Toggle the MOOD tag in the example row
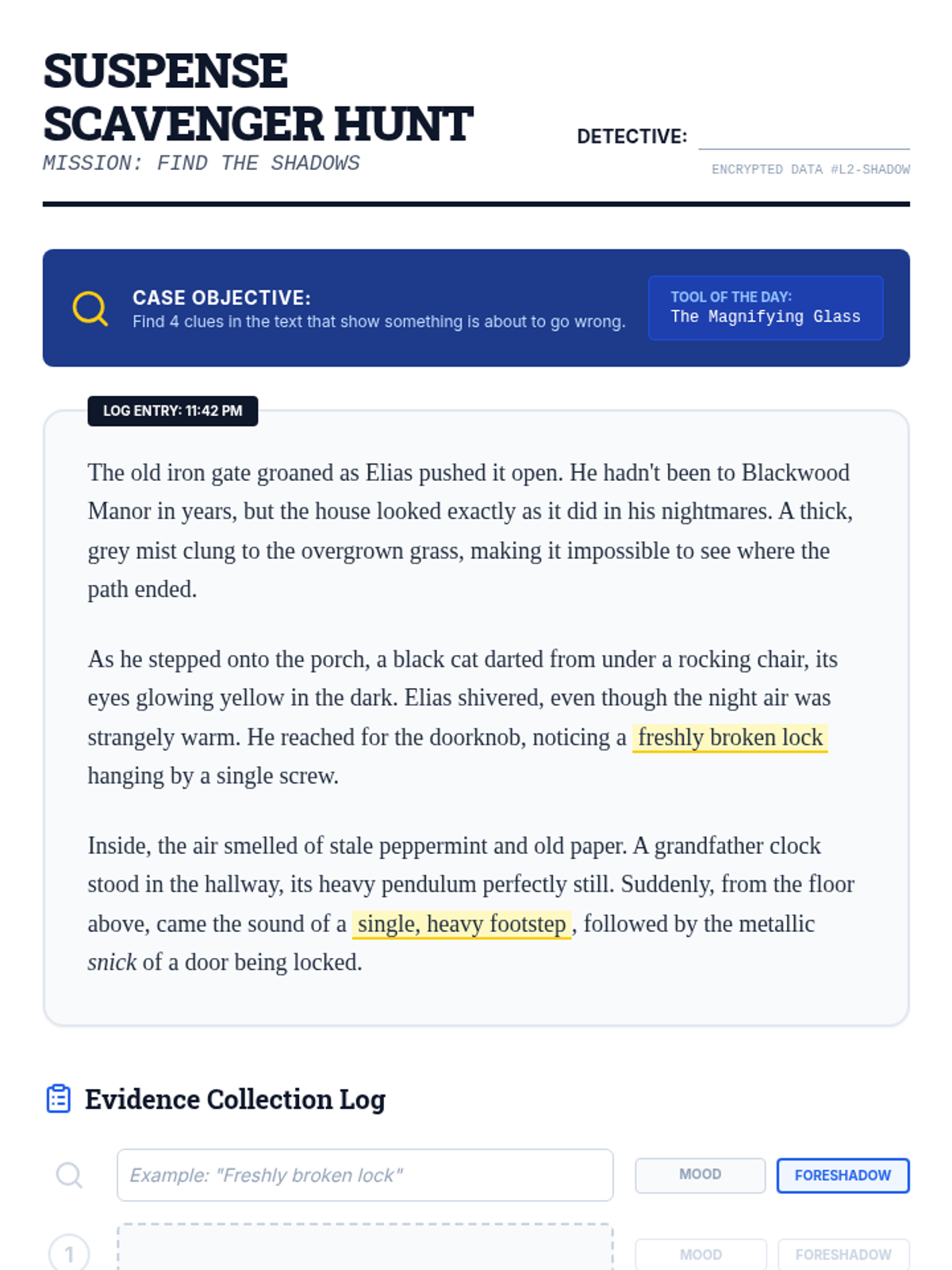Screen dimensions: 952x1270 coord(700,1175)
